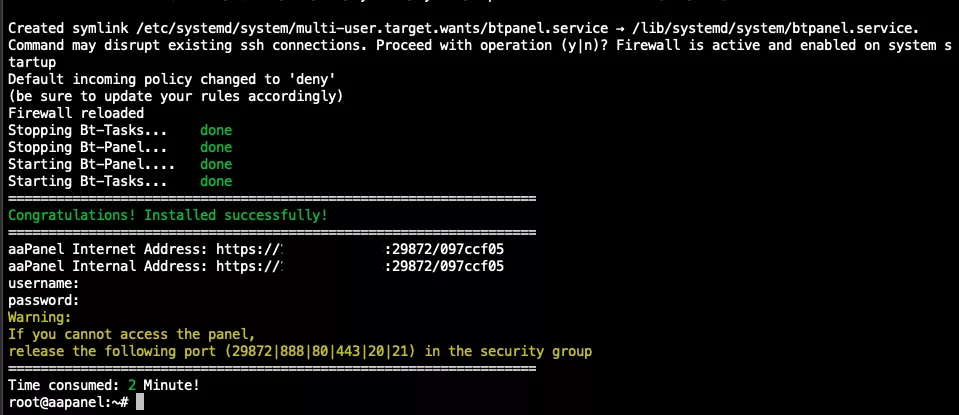Click the root@aapanel:~# prompt text
The width and height of the screenshot is (959, 415).
pyautogui.click(x=68, y=401)
